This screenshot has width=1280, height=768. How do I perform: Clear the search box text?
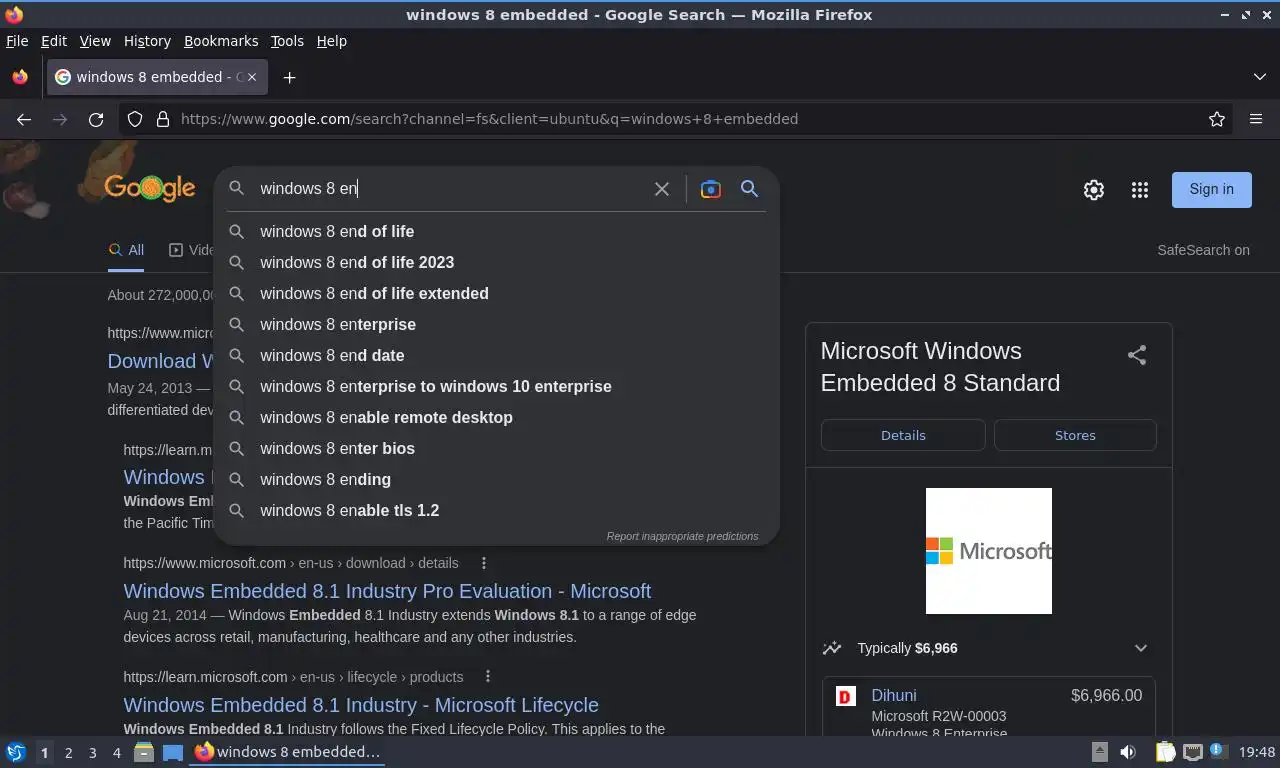pos(661,189)
